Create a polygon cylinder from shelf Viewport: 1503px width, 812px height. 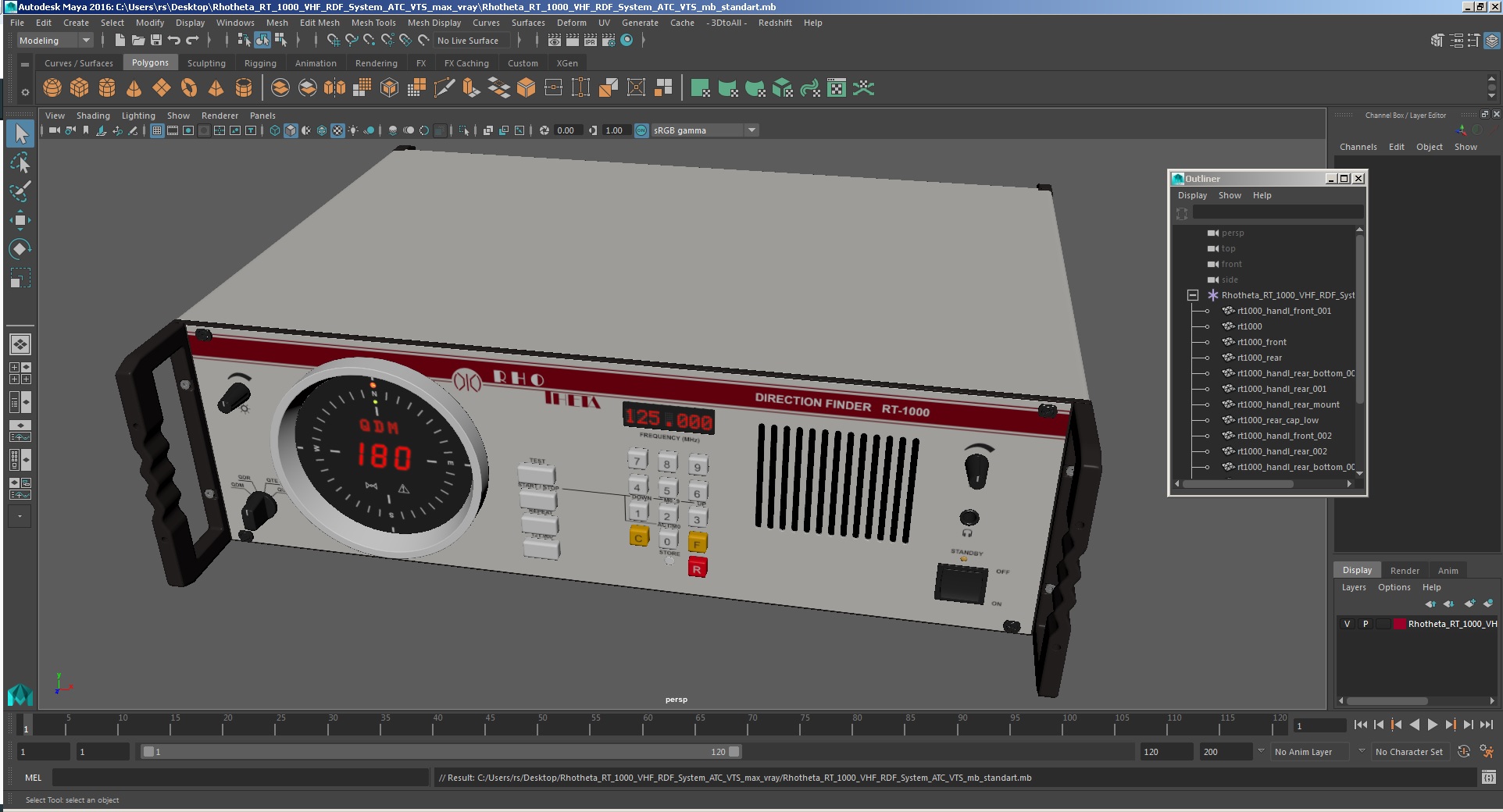click(107, 88)
